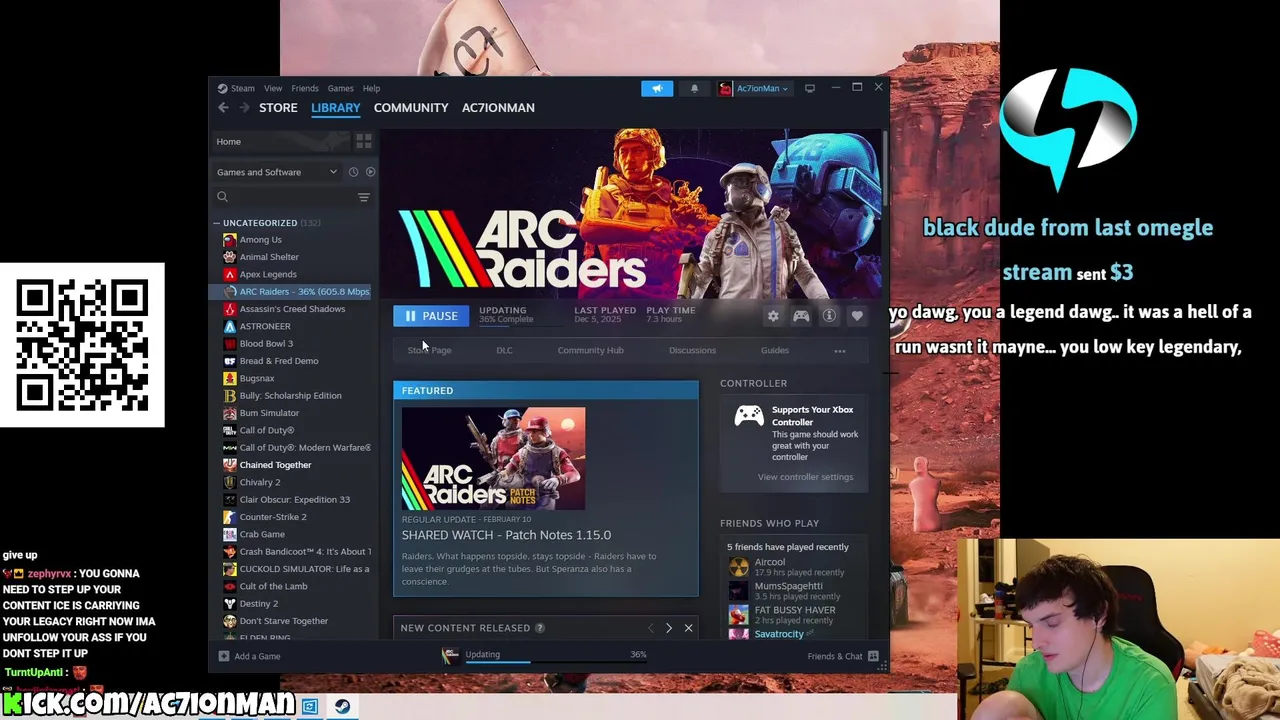Open the LIBRARY tab
The image size is (1280, 720).
[335, 107]
